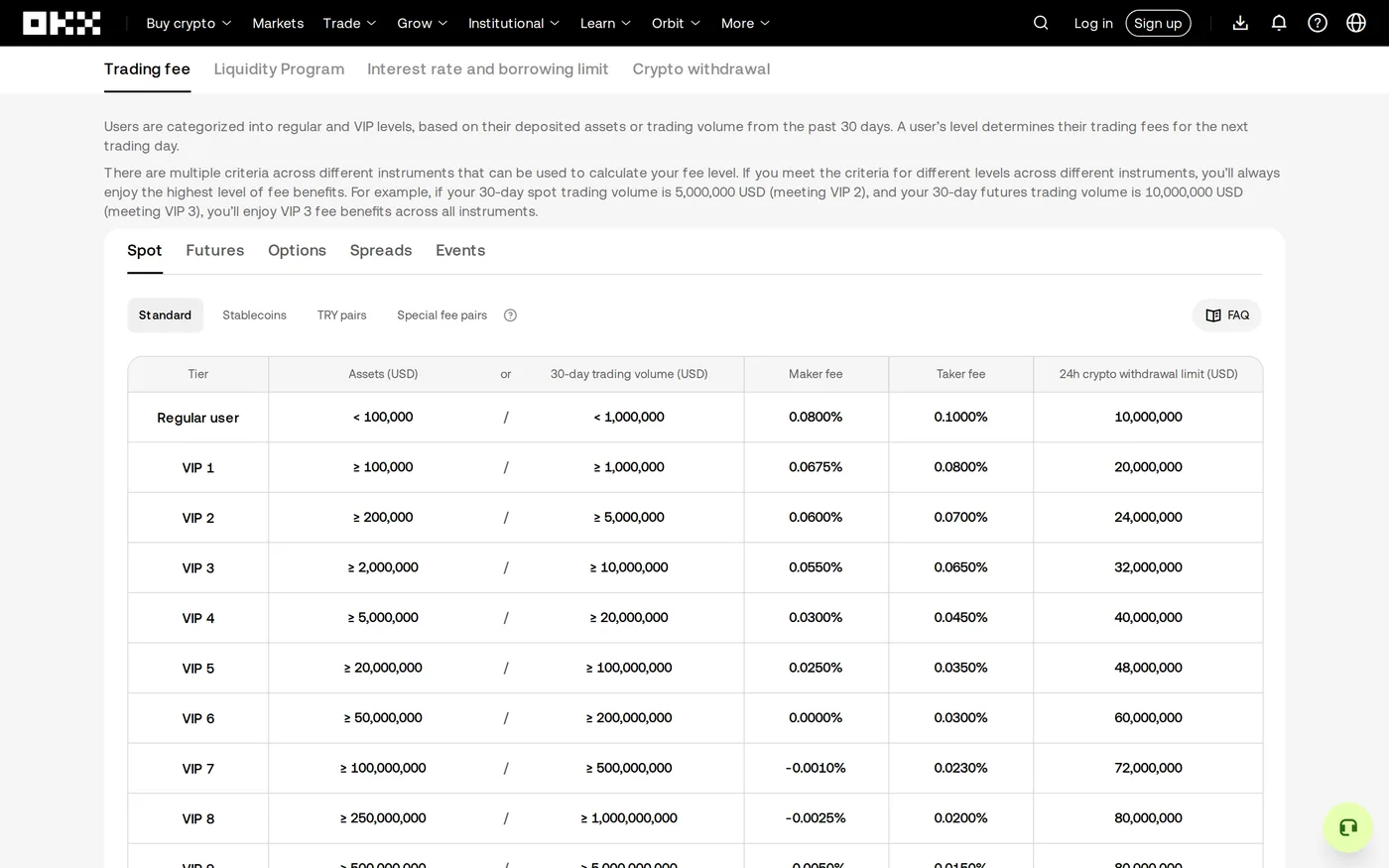
Task: Open the support chat headset button
Action: [1348, 827]
